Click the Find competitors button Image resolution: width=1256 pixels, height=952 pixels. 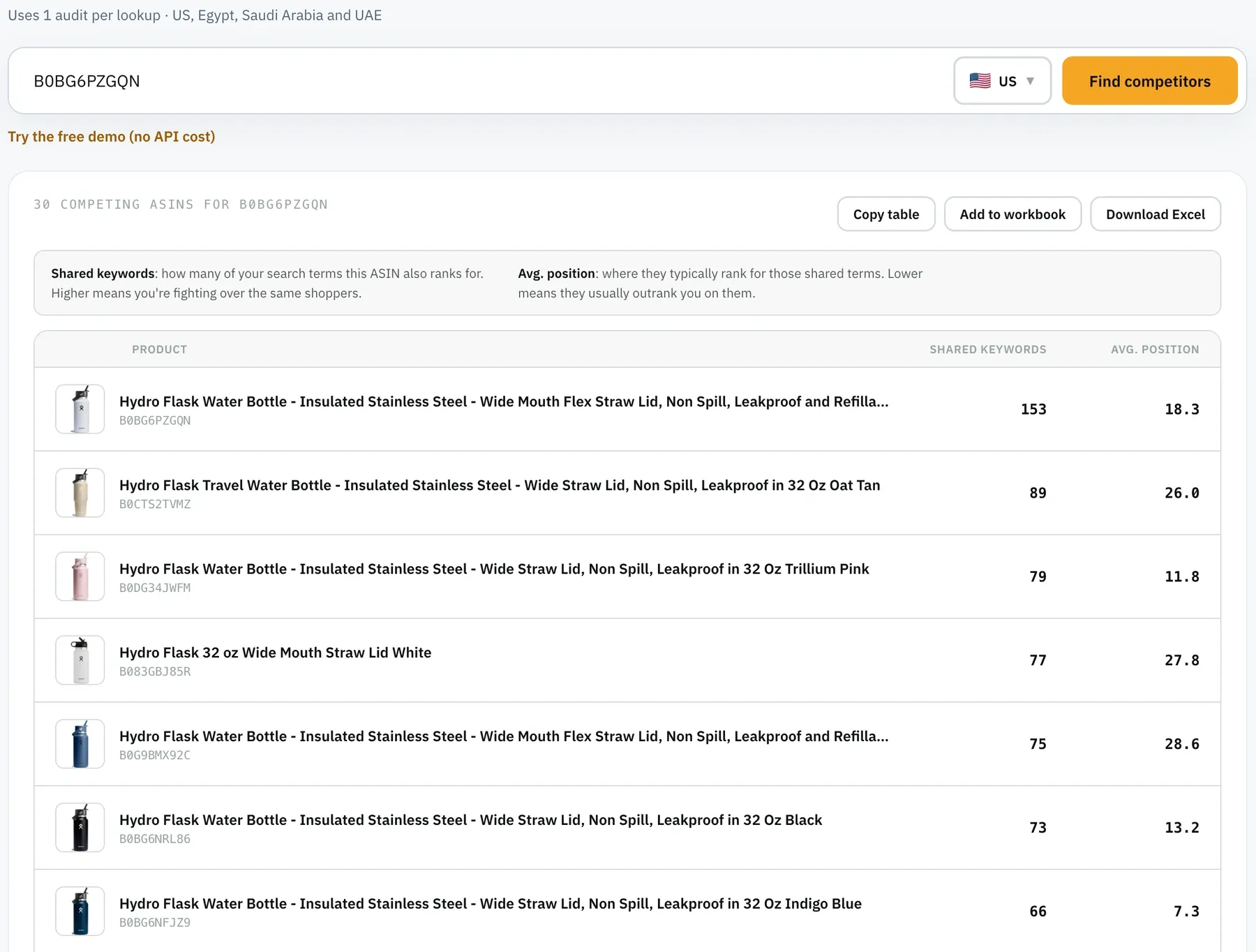coord(1149,81)
